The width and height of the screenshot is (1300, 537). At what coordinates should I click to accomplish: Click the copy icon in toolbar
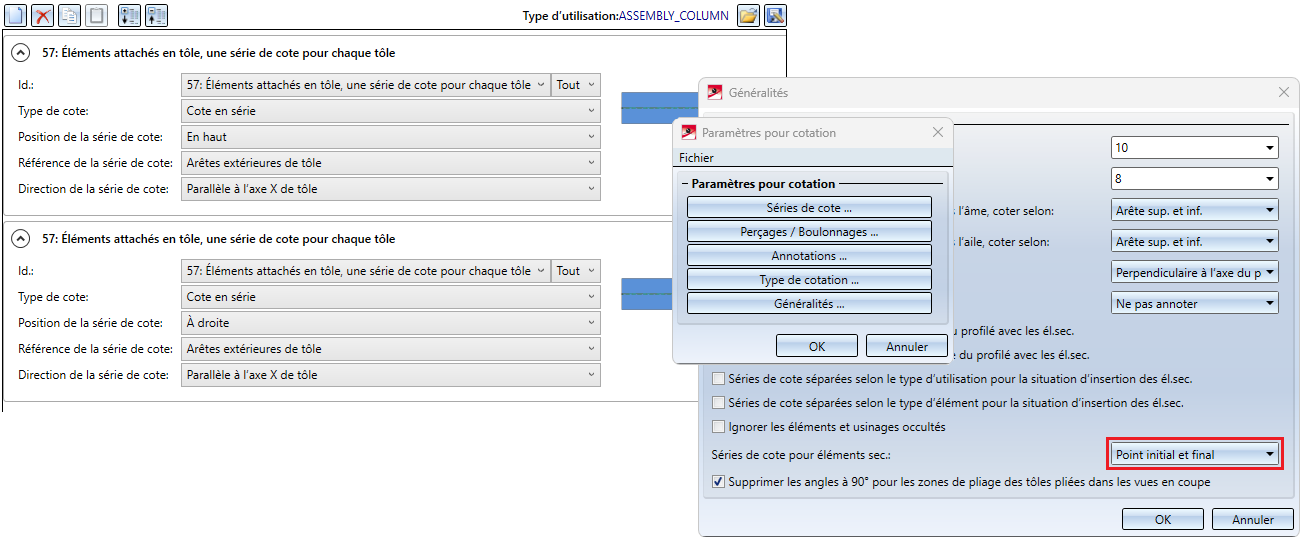click(x=70, y=15)
